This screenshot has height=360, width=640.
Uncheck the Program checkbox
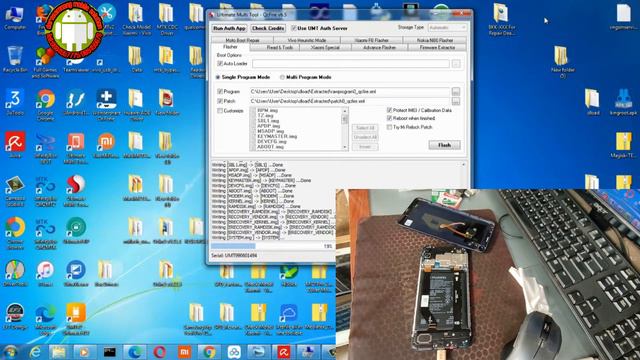pyautogui.click(x=220, y=91)
